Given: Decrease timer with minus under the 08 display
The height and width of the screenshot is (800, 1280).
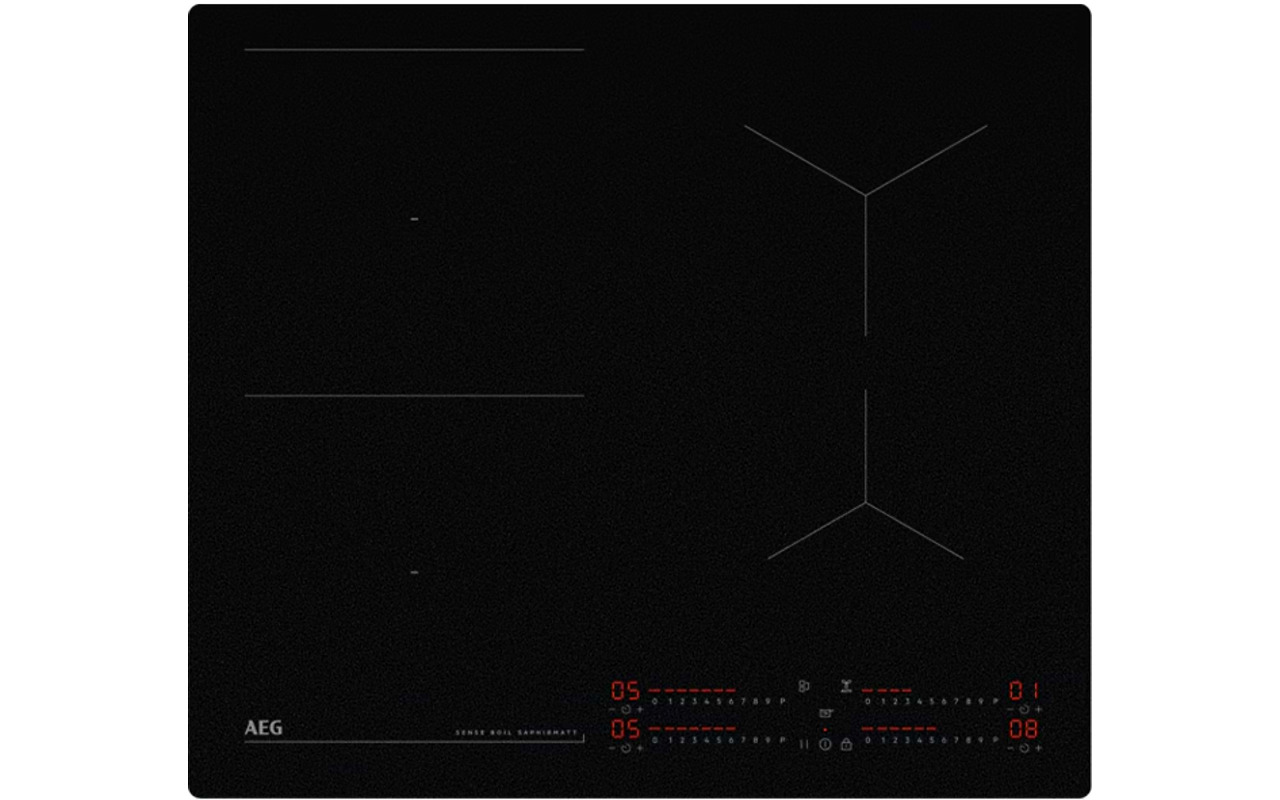Looking at the screenshot, I should (x=1010, y=748).
